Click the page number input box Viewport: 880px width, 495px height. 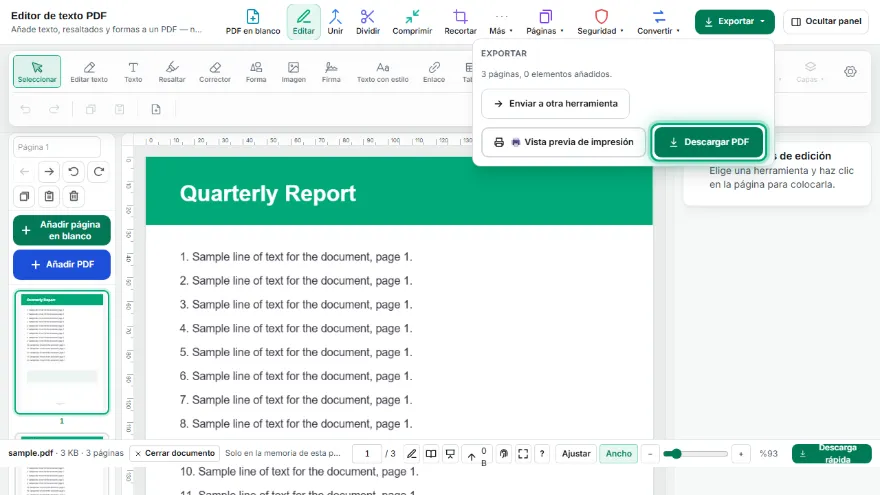click(367, 453)
